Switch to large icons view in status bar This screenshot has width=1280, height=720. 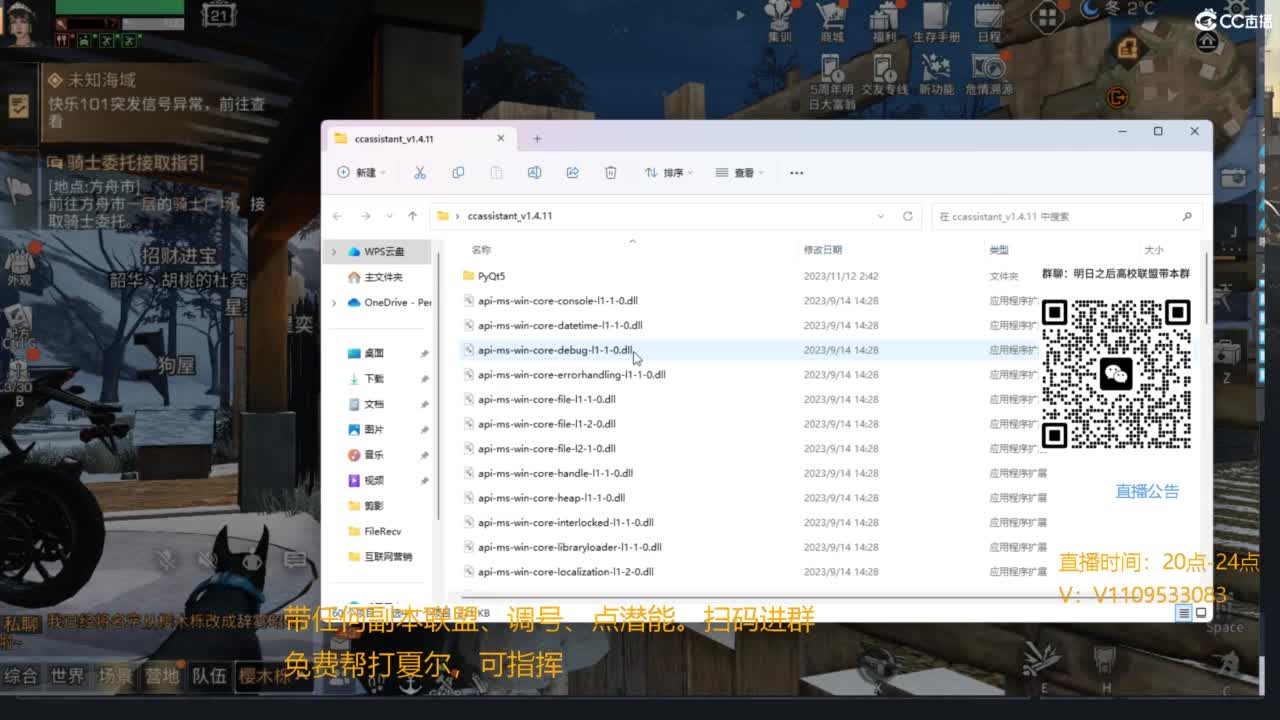pos(1201,613)
